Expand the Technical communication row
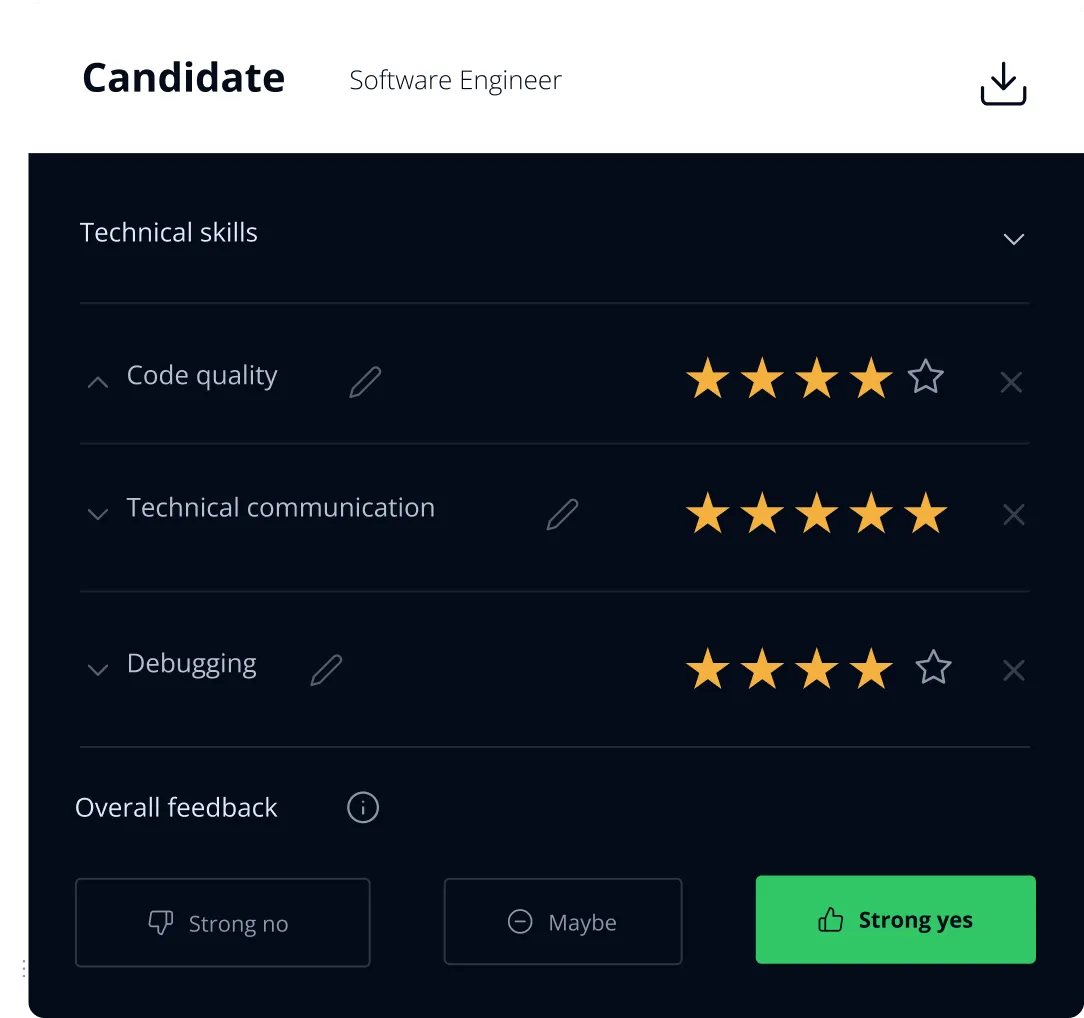 [x=98, y=515]
